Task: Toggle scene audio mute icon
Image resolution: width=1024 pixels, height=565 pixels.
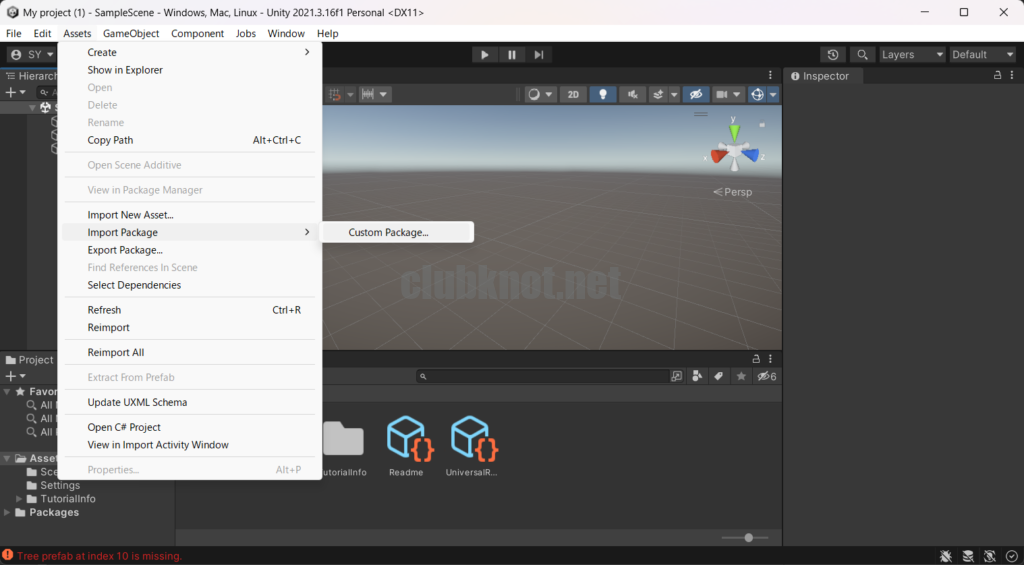Action: [632, 94]
